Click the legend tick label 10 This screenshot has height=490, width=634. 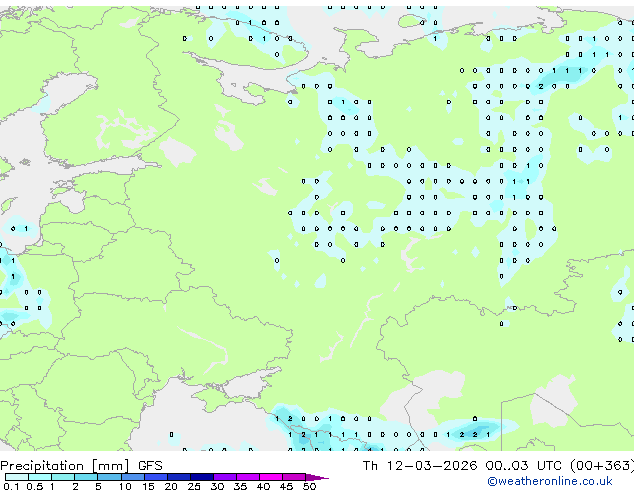(125, 486)
